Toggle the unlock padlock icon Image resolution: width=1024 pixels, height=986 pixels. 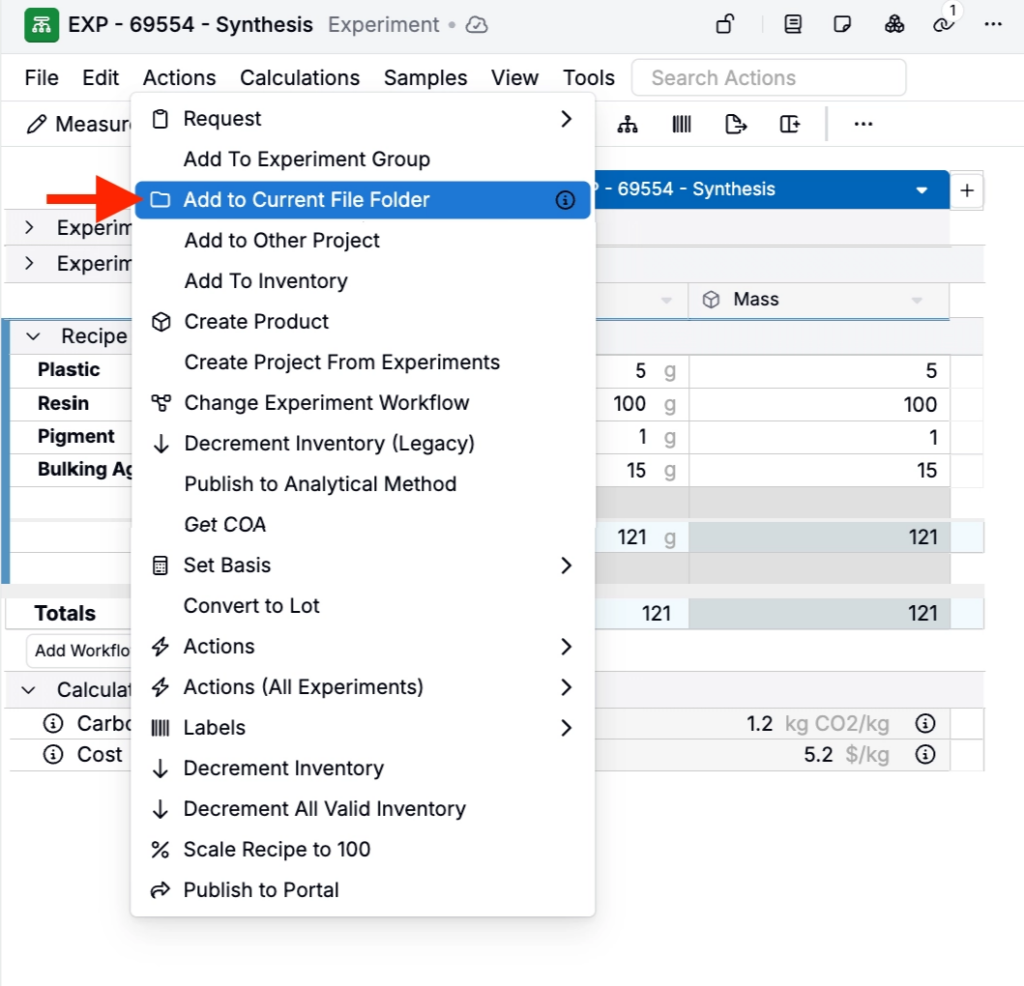(726, 25)
